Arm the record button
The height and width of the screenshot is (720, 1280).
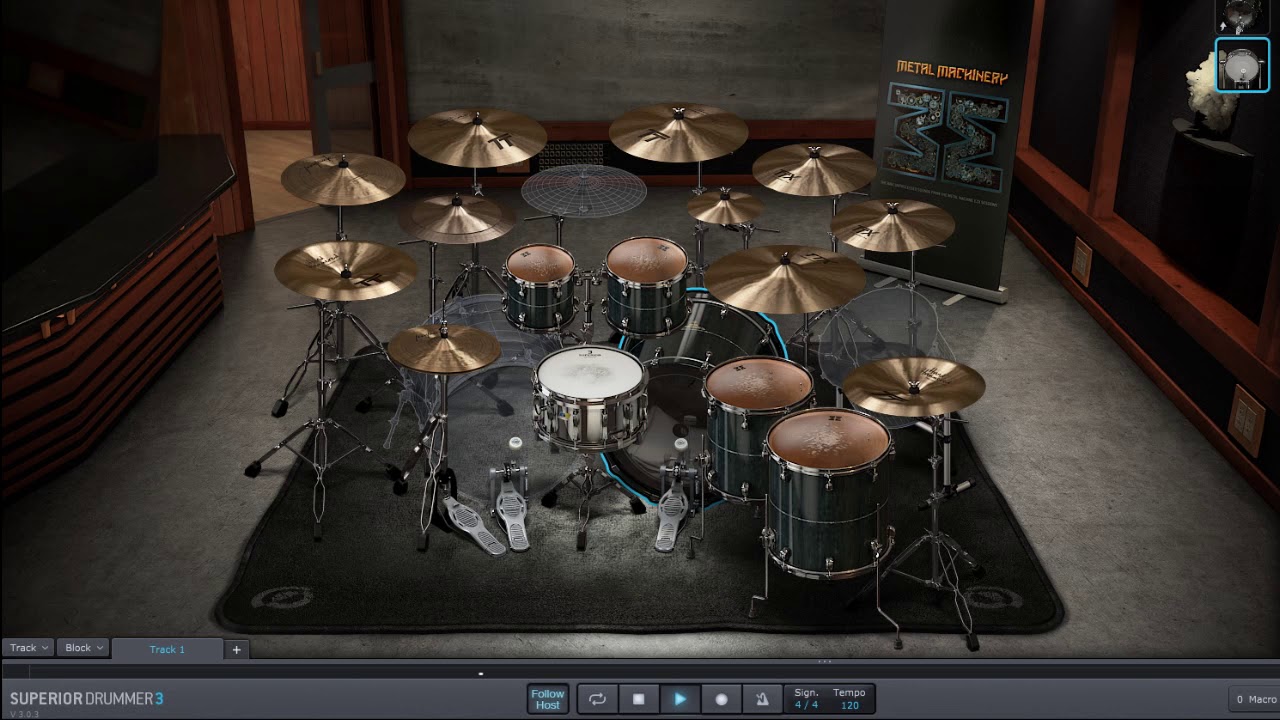(x=721, y=699)
